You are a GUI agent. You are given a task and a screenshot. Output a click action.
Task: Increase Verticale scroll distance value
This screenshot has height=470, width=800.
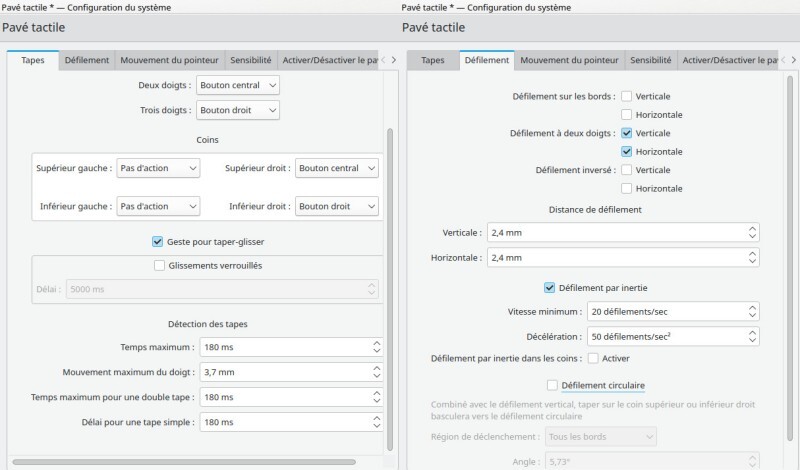[752, 228]
